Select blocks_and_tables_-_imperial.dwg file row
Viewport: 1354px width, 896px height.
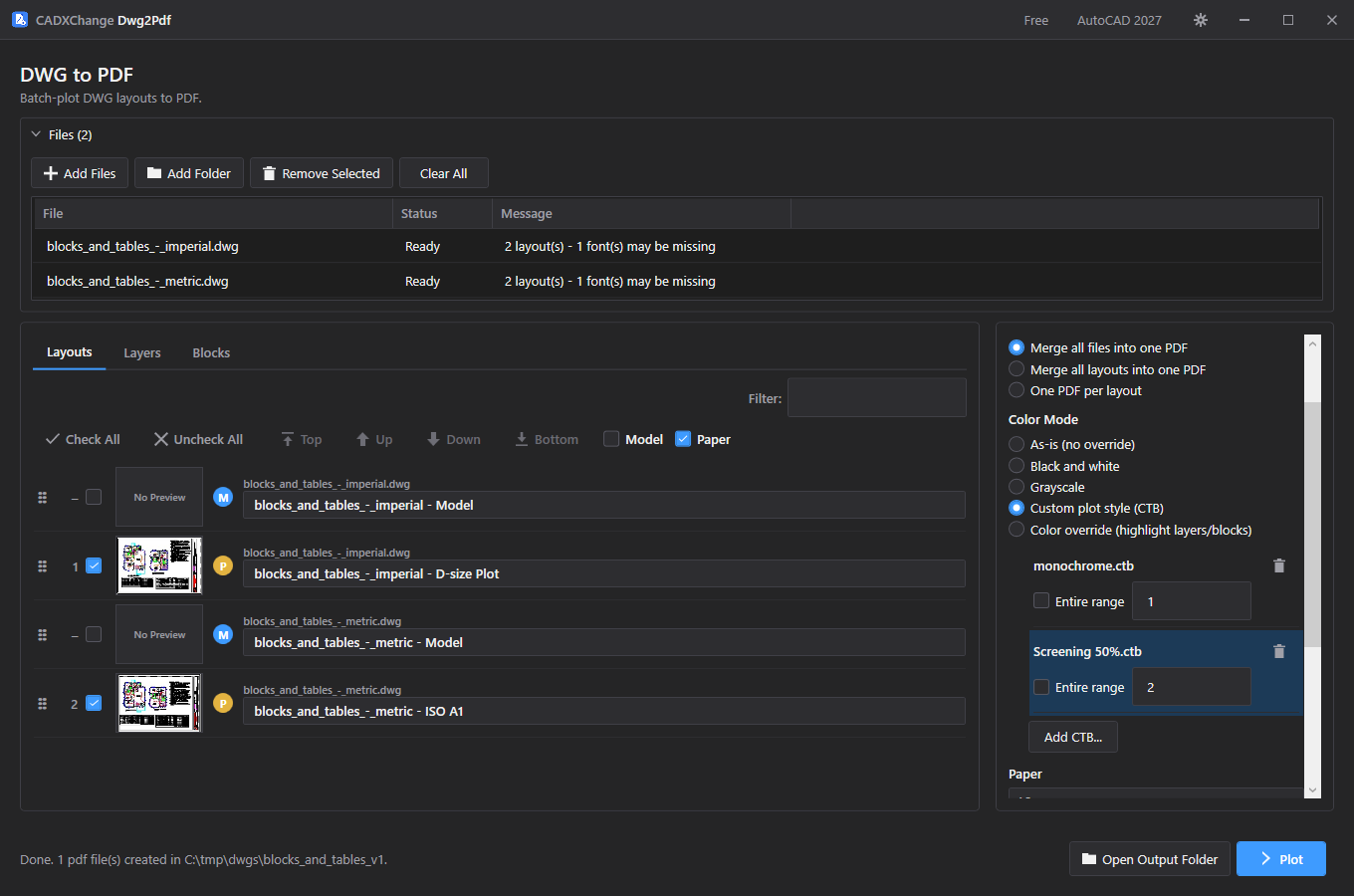point(677,246)
